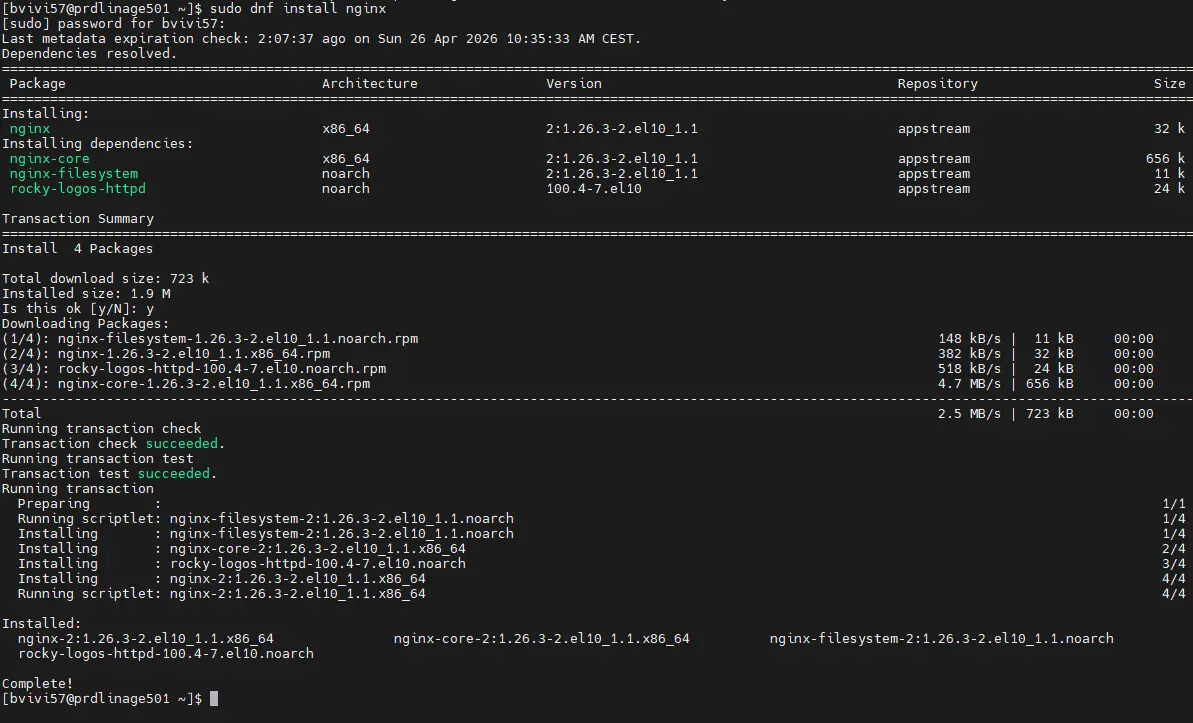Click green 'nginx-filesystem' package name
This screenshot has height=723, width=1193.
pyautogui.click(x=74, y=174)
